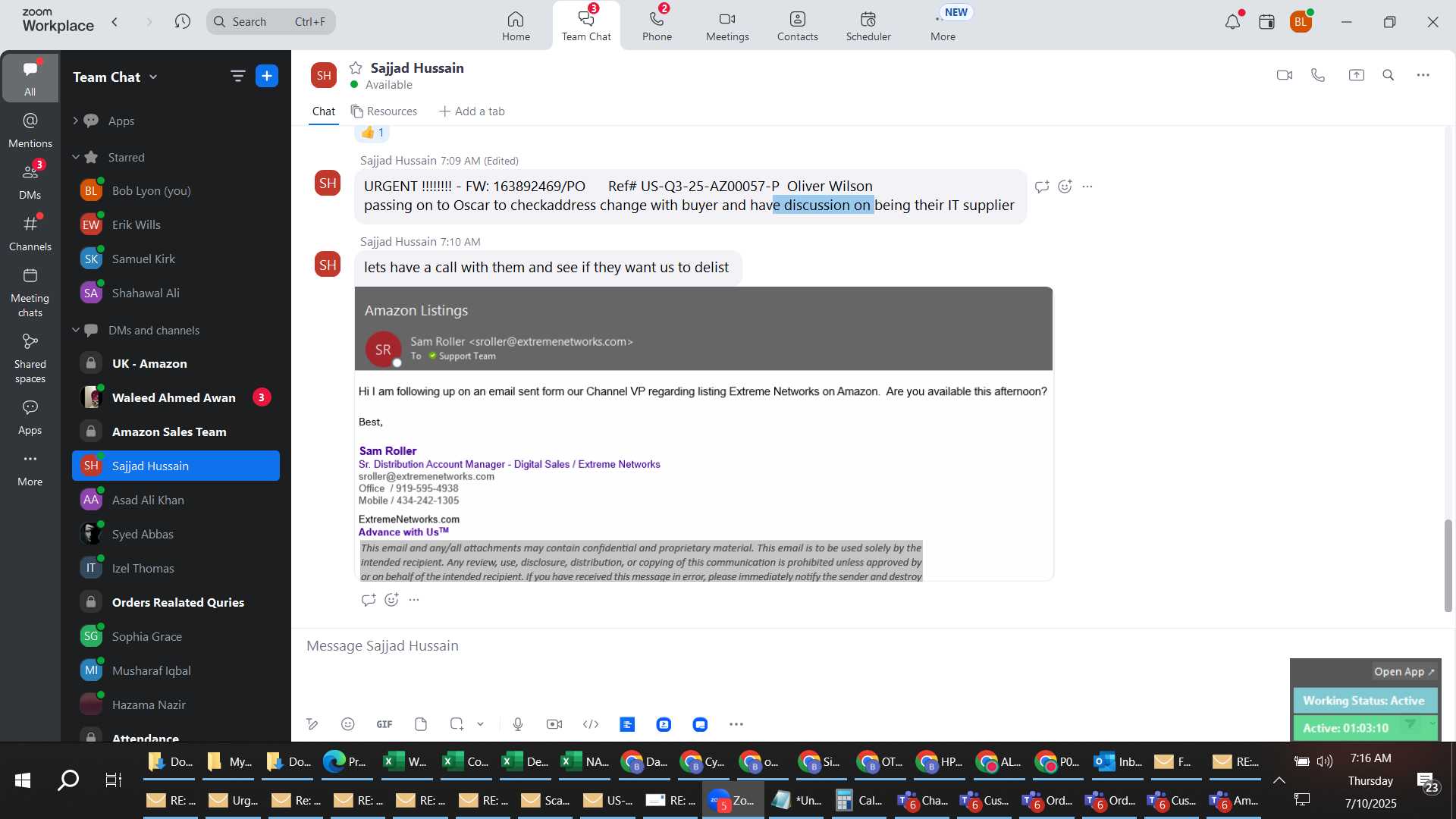Star the Sajjad Hussain conversation
Screen dimensions: 1456x819
pos(356,67)
